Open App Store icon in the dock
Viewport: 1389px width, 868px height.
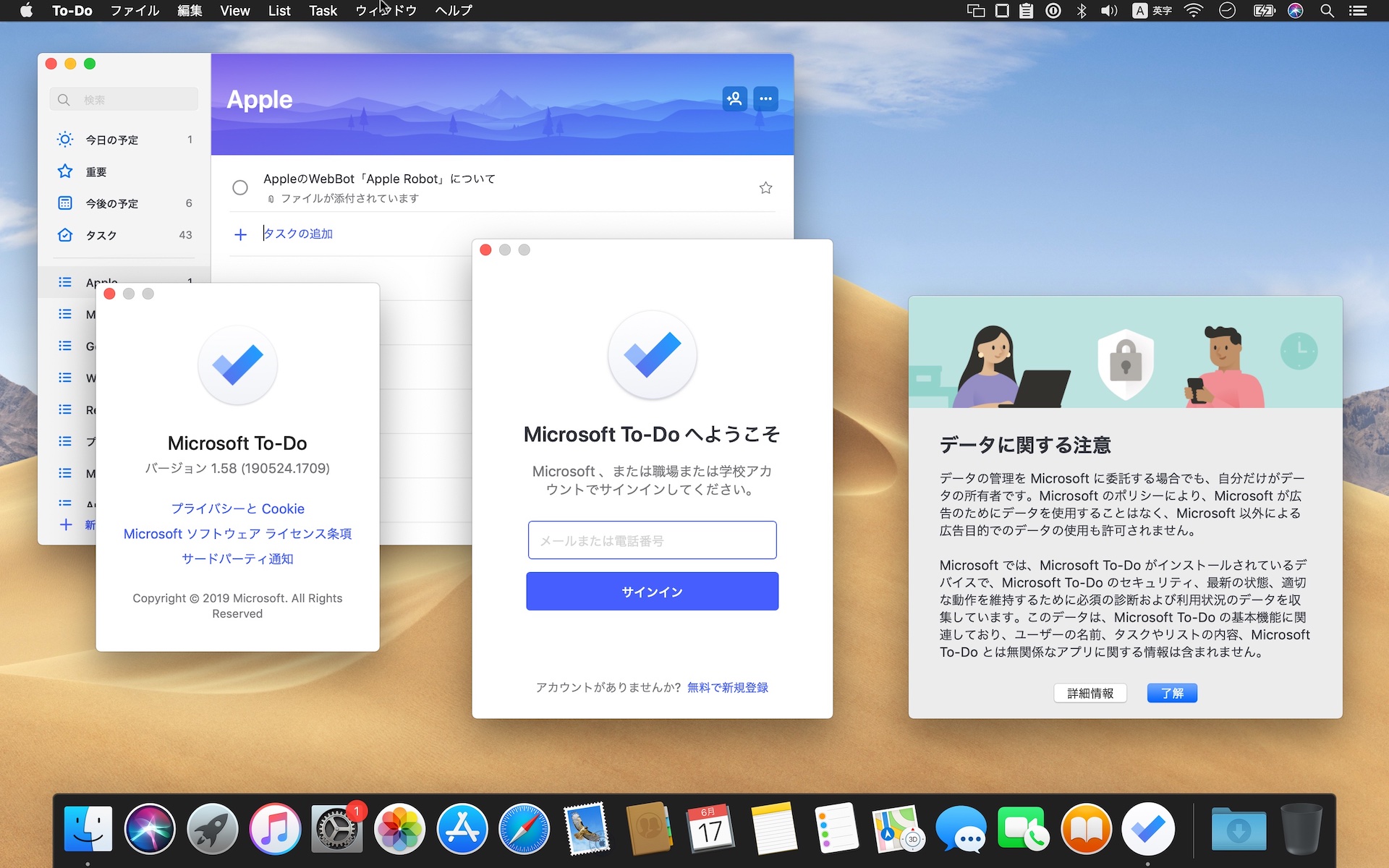[460, 830]
